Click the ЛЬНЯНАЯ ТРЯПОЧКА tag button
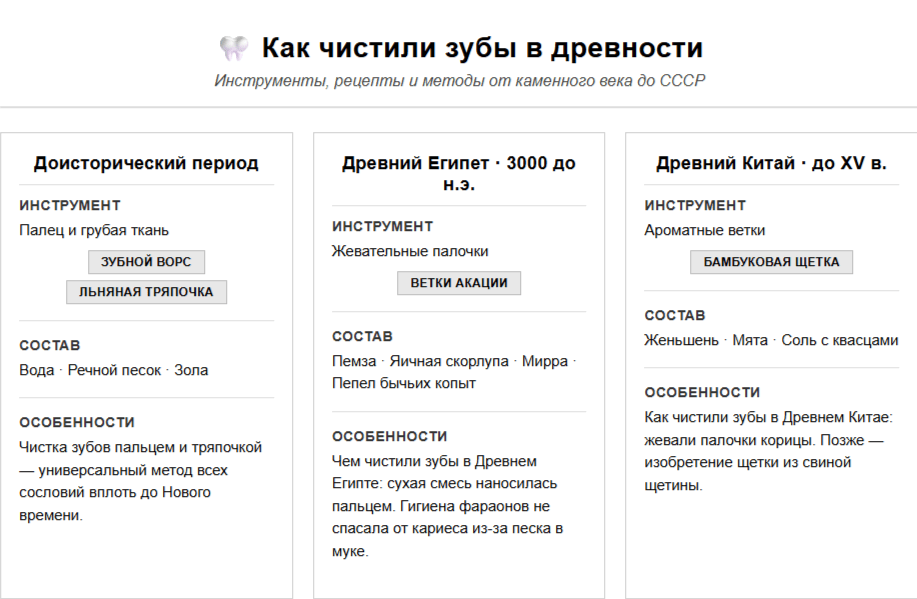Screen dimensions: 917x599 coord(146,292)
